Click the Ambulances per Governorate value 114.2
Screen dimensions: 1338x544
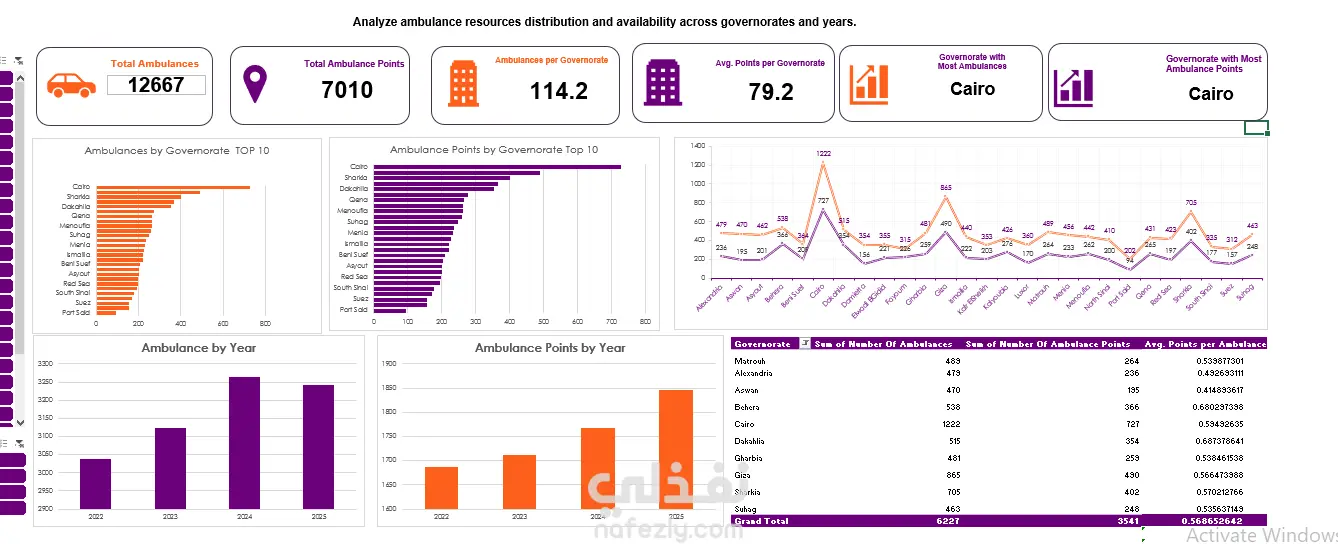coord(558,92)
